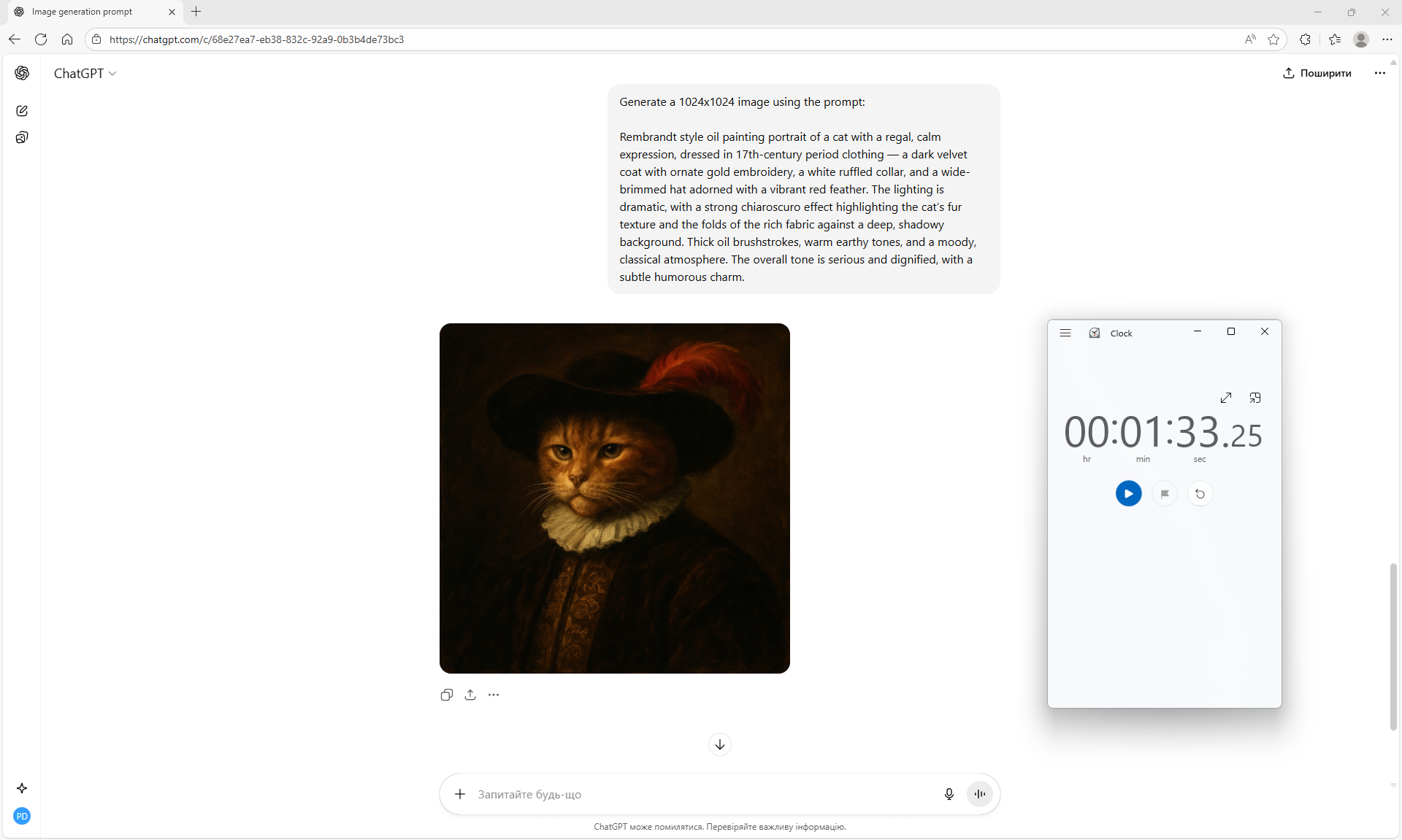Open more options under the image
Screen dimensions: 1402x840
click(494, 695)
